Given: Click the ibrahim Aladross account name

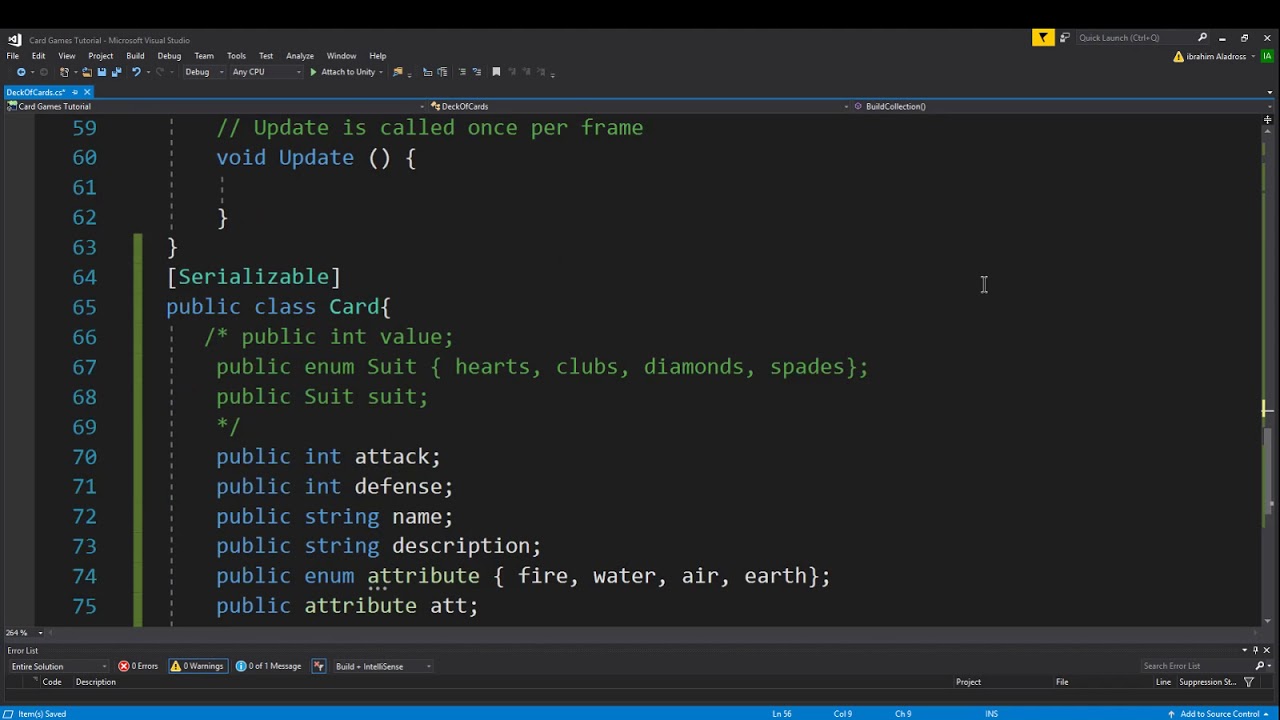Looking at the screenshot, I should coord(1216,56).
